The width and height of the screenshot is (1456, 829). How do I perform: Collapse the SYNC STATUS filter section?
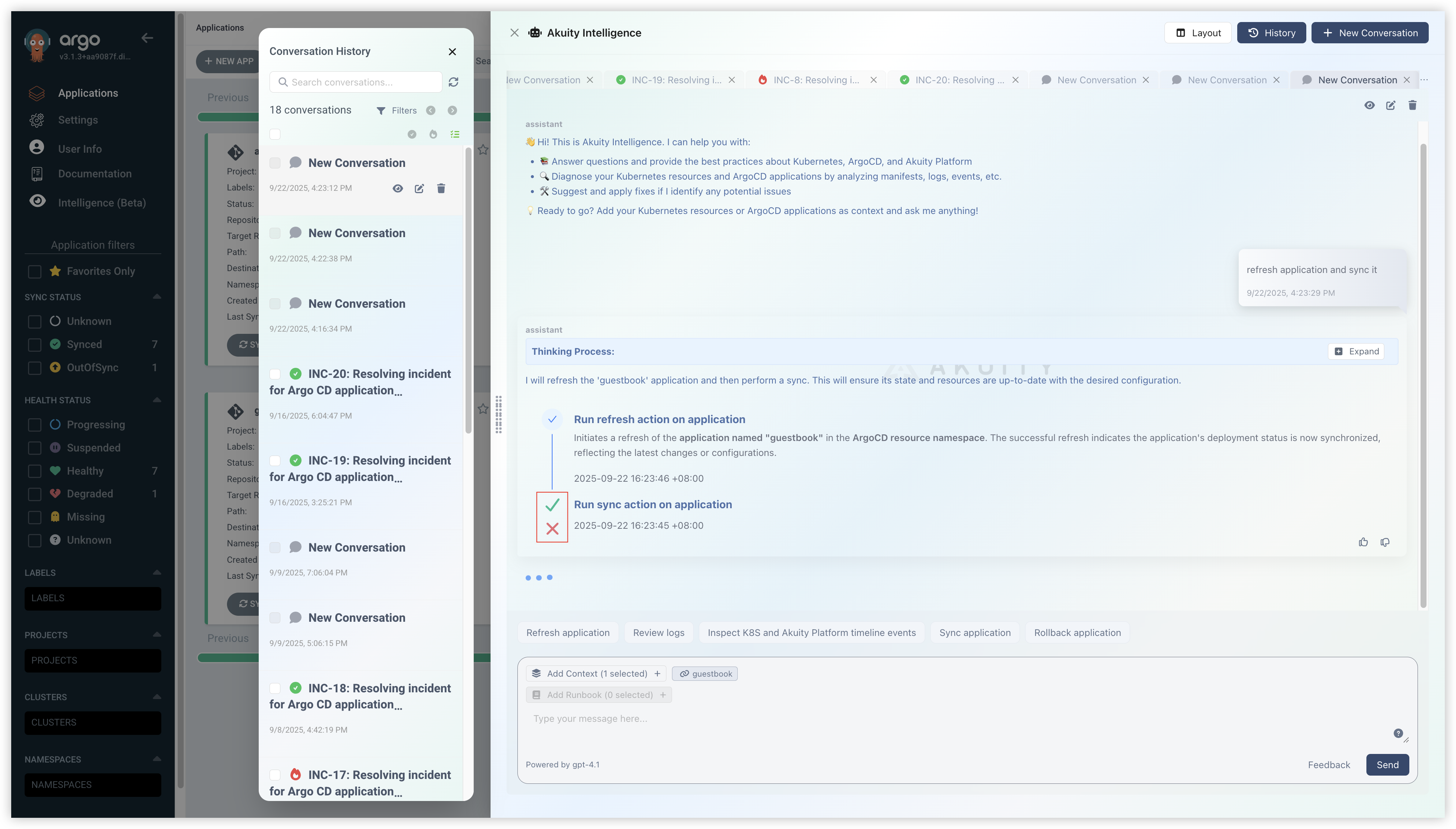(156, 296)
